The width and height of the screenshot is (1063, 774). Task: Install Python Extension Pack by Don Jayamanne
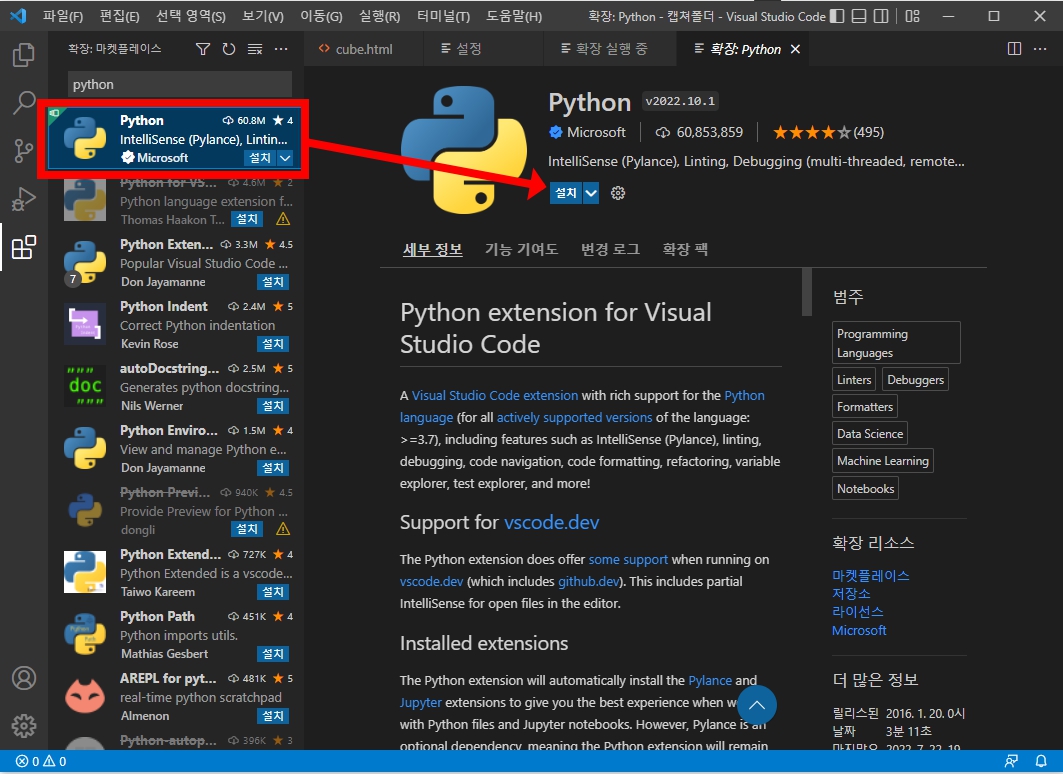[x=273, y=281]
